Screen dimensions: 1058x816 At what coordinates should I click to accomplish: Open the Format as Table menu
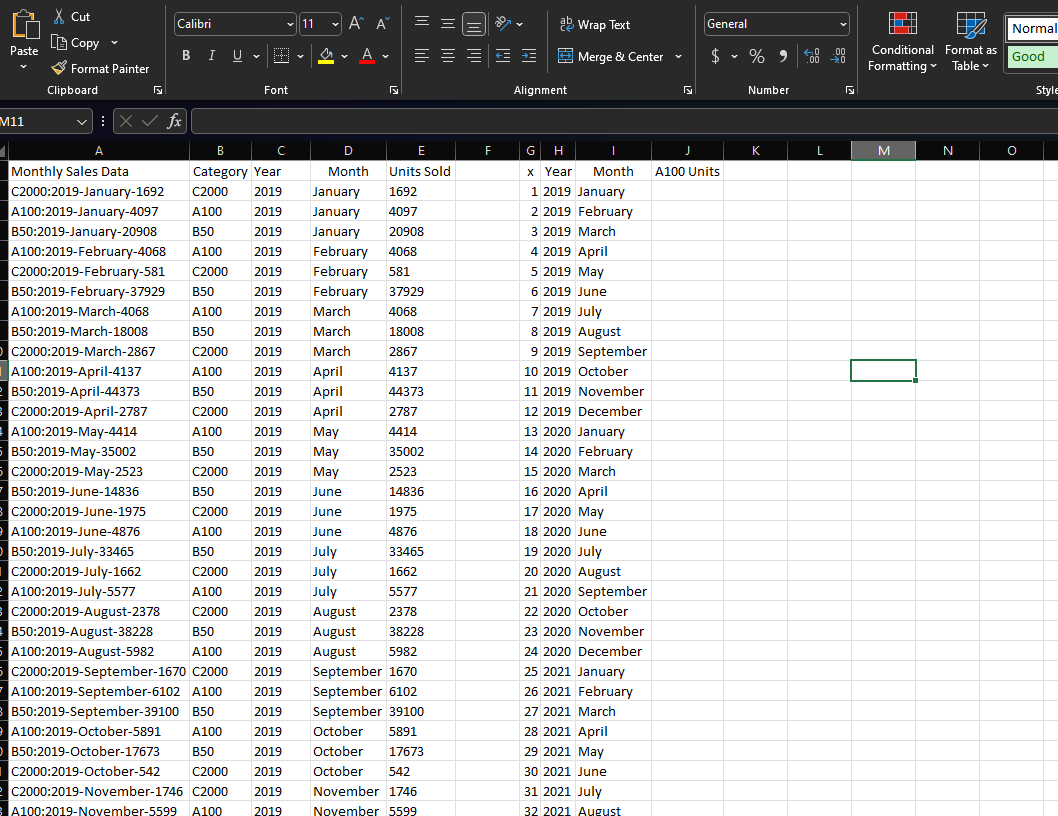970,42
